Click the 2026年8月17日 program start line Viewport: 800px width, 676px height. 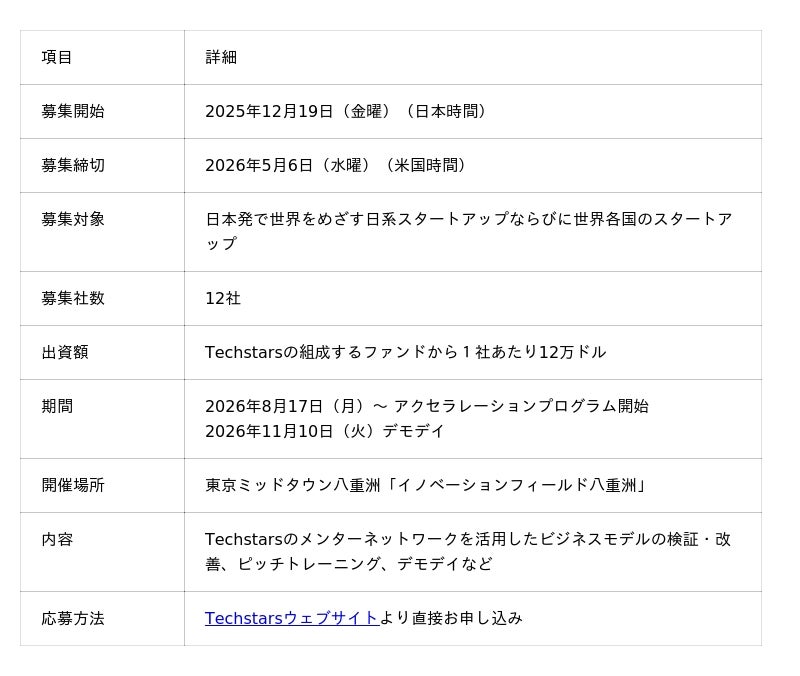tap(426, 406)
